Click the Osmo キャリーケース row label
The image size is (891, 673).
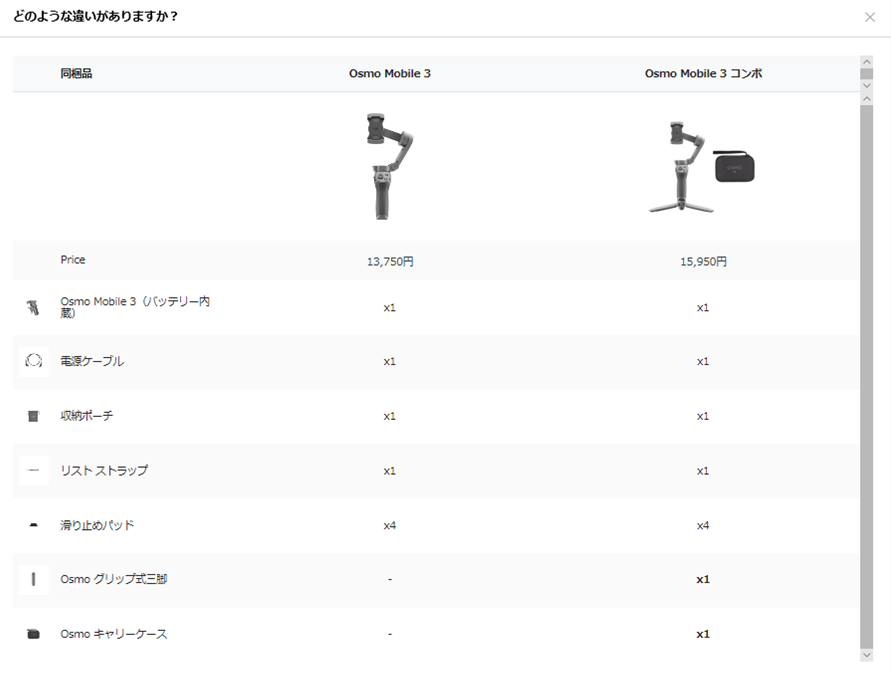point(114,634)
